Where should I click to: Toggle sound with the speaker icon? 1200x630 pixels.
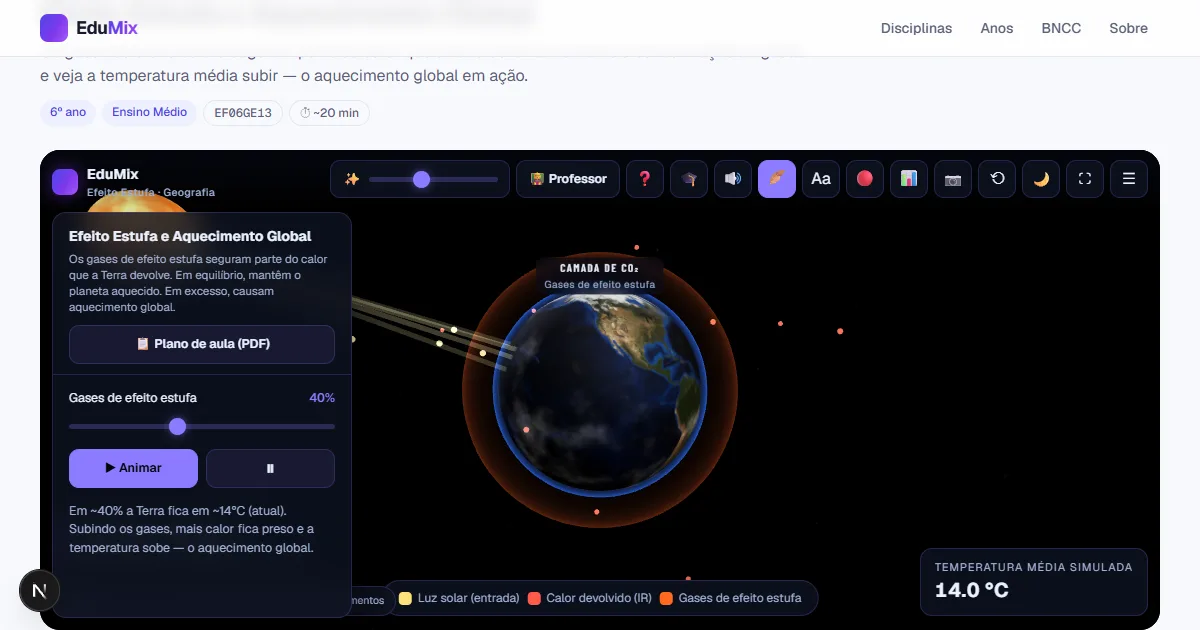(733, 179)
